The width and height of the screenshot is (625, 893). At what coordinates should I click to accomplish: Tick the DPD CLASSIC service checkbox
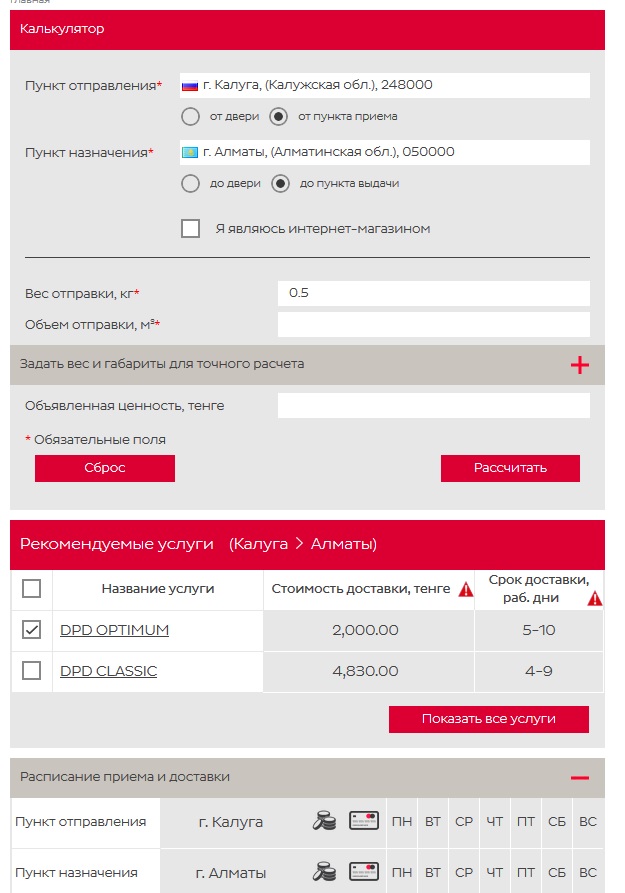[x=31, y=671]
